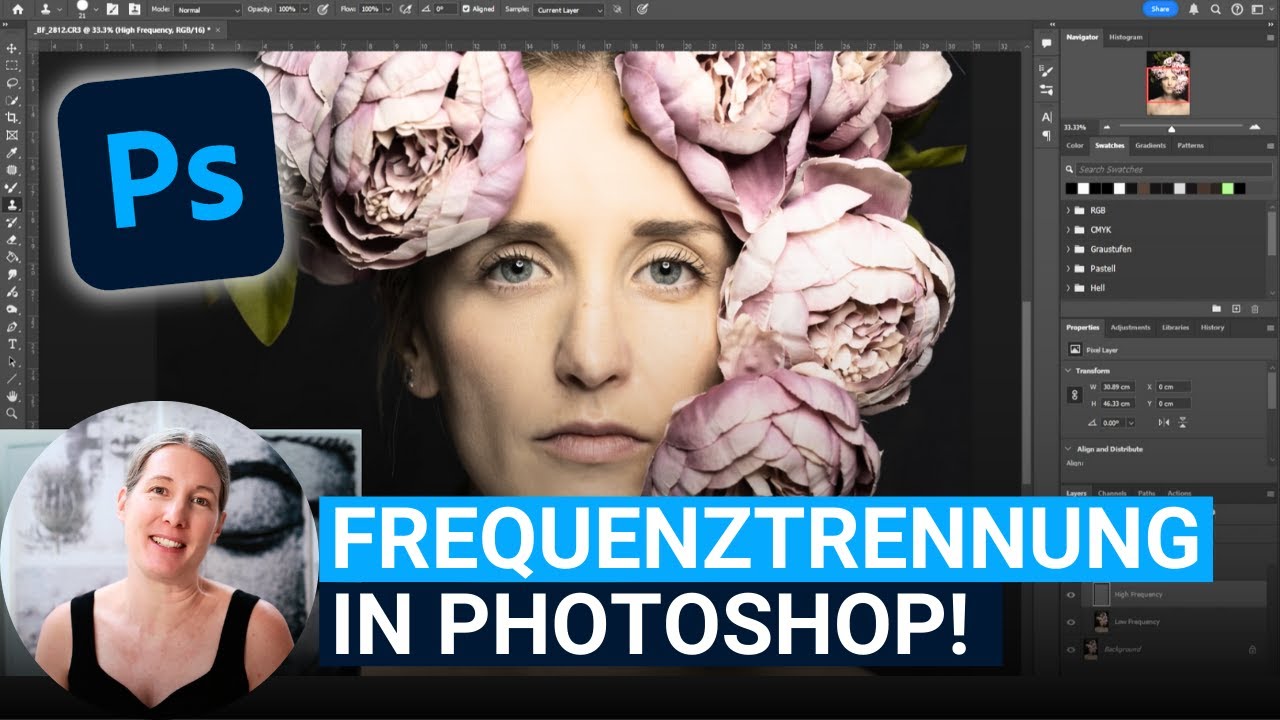This screenshot has width=1280, height=720.
Task: Open the notifications bell
Action: [x=1194, y=9]
